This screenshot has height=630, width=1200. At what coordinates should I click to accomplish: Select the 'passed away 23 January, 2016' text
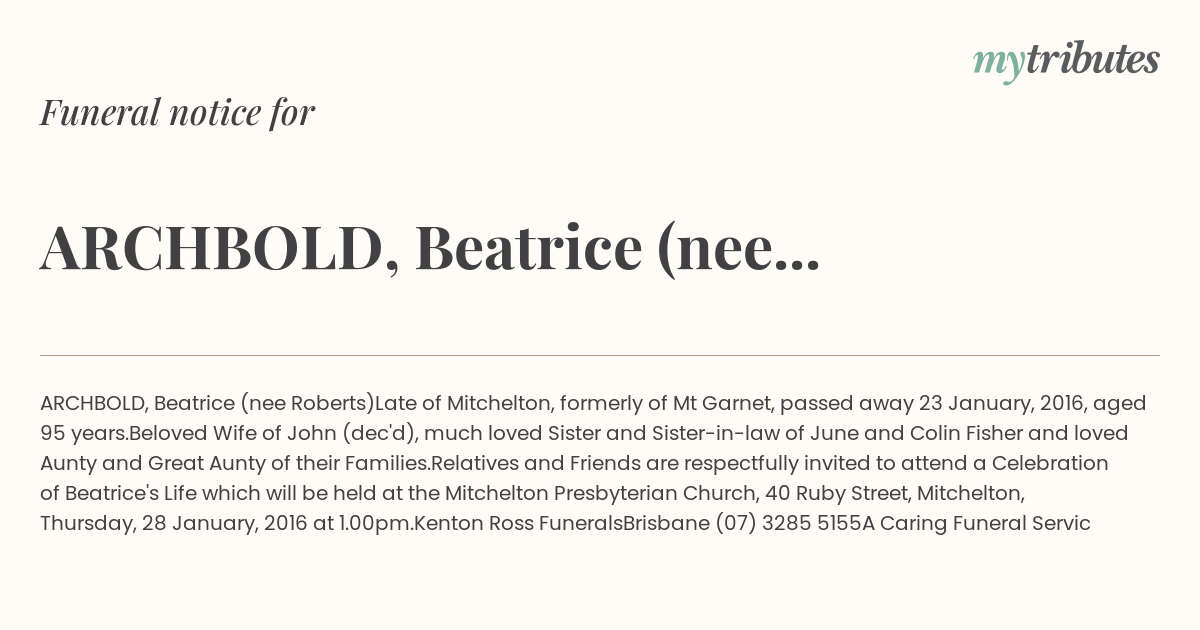[x=932, y=404]
